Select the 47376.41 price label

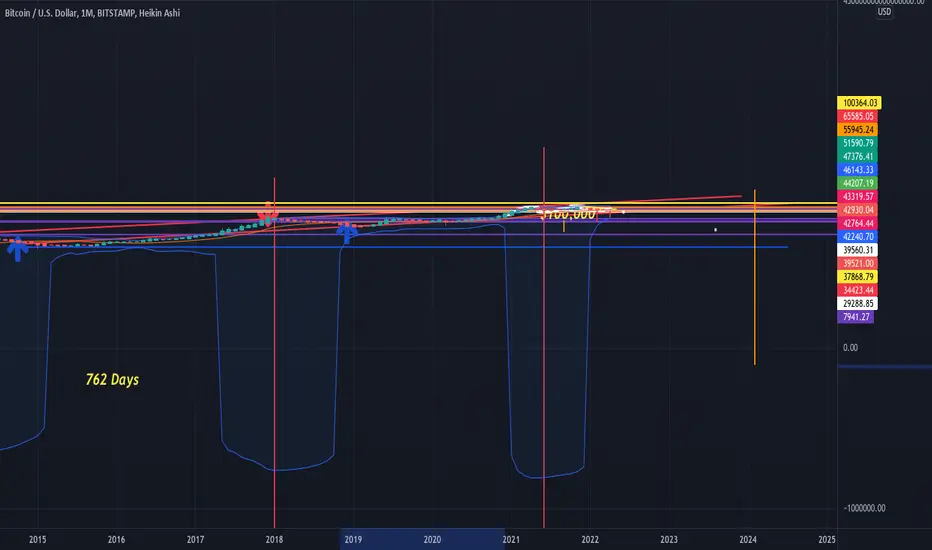click(x=857, y=156)
